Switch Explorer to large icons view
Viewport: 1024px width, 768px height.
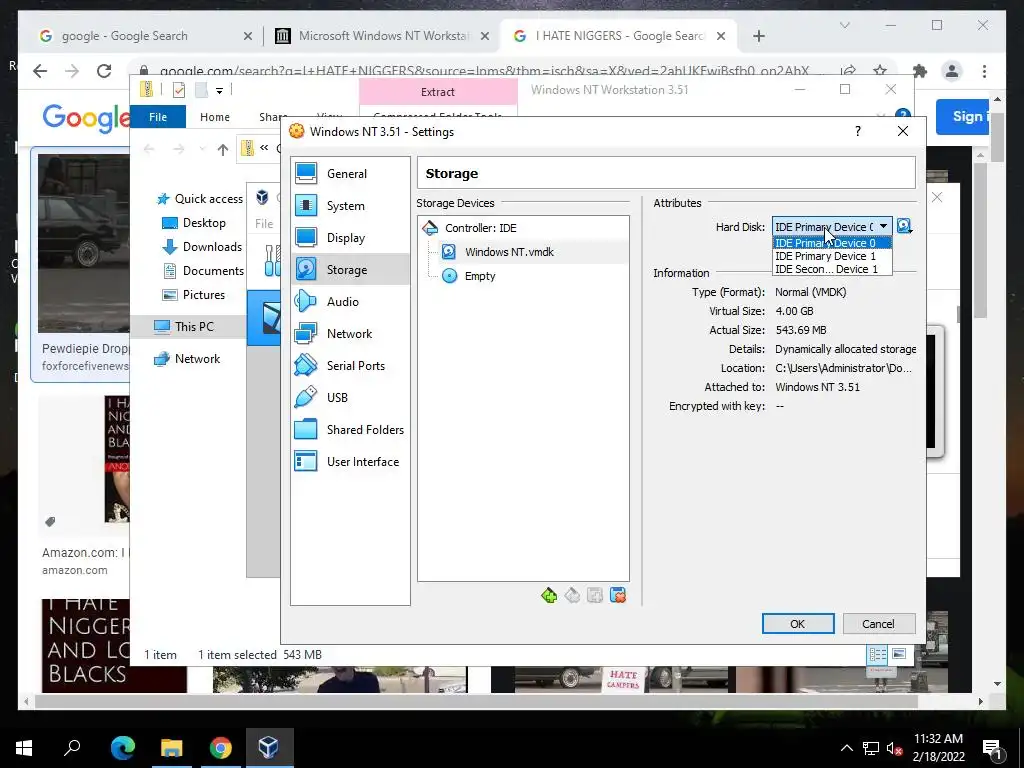899,654
